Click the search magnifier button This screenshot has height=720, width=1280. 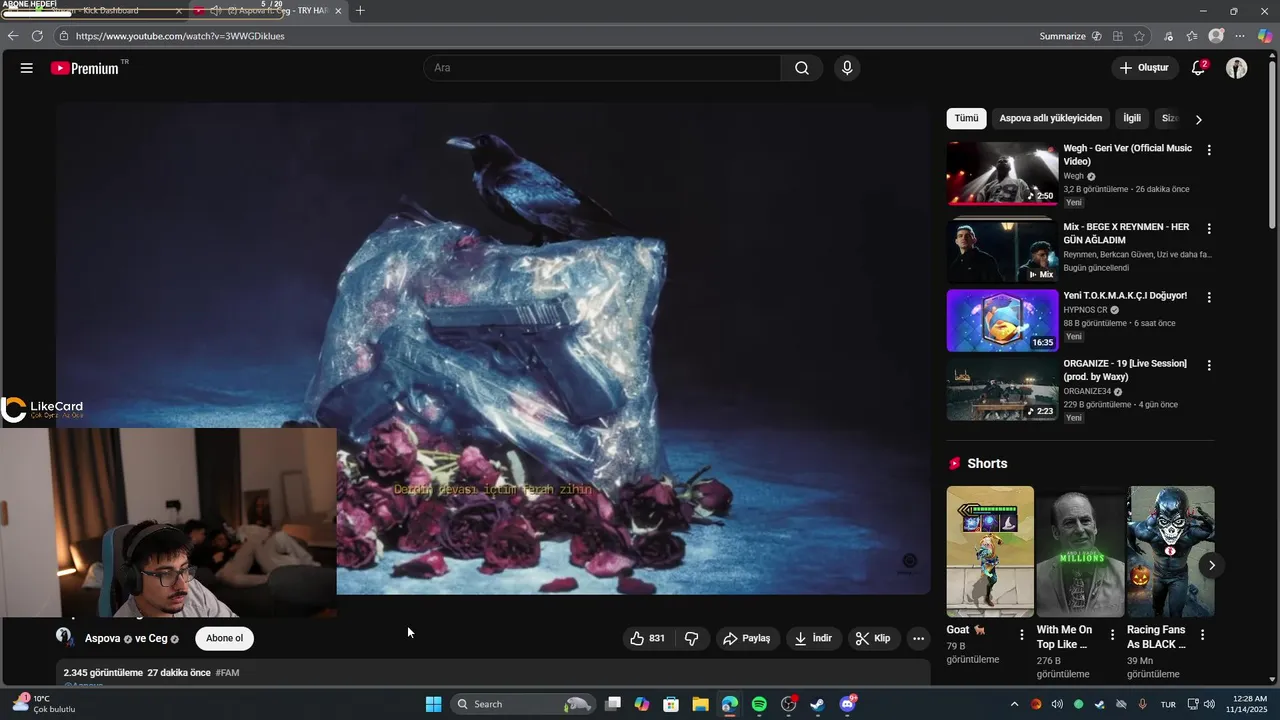coord(802,68)
